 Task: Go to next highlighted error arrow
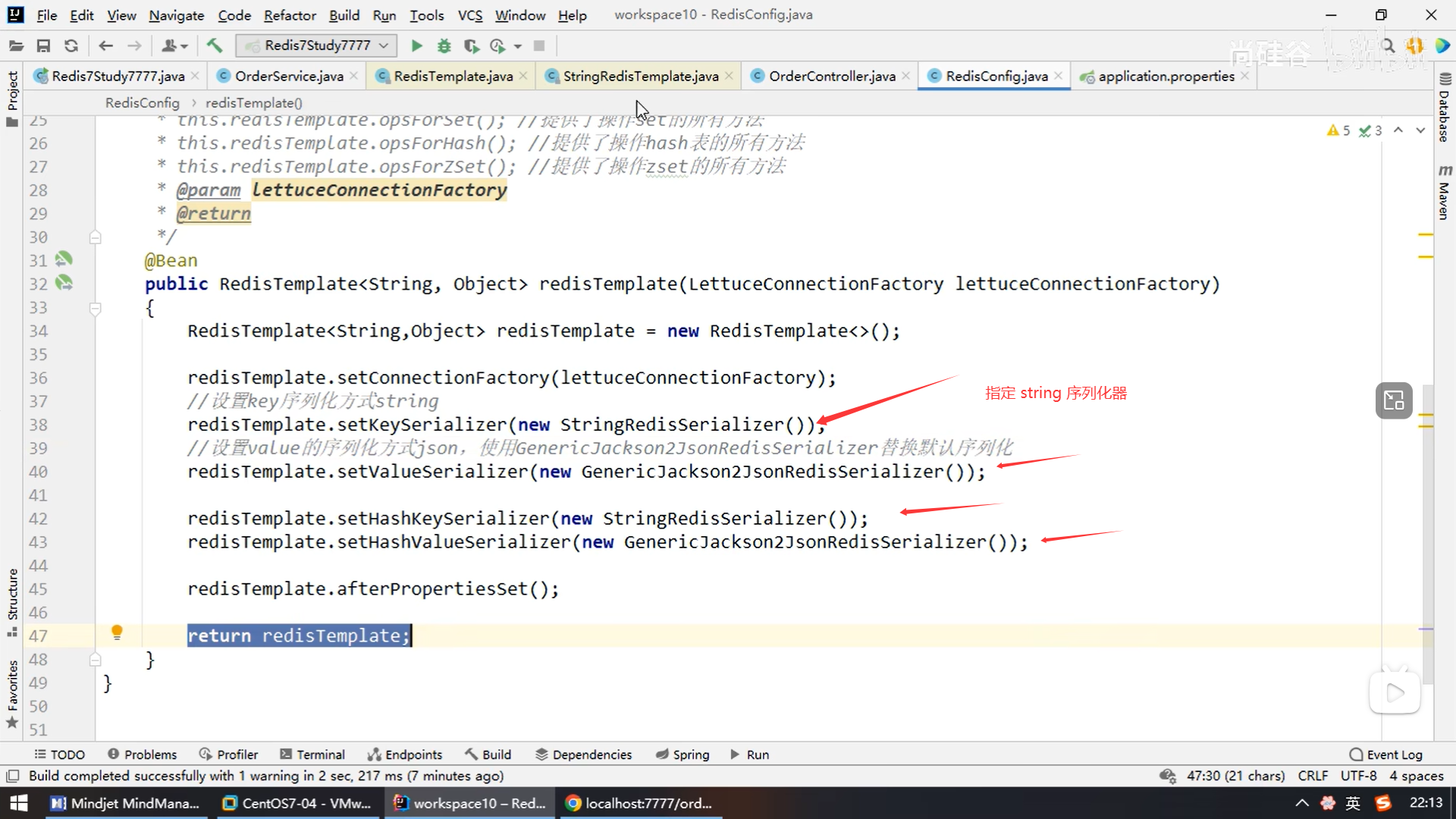tap(1420, 130)
